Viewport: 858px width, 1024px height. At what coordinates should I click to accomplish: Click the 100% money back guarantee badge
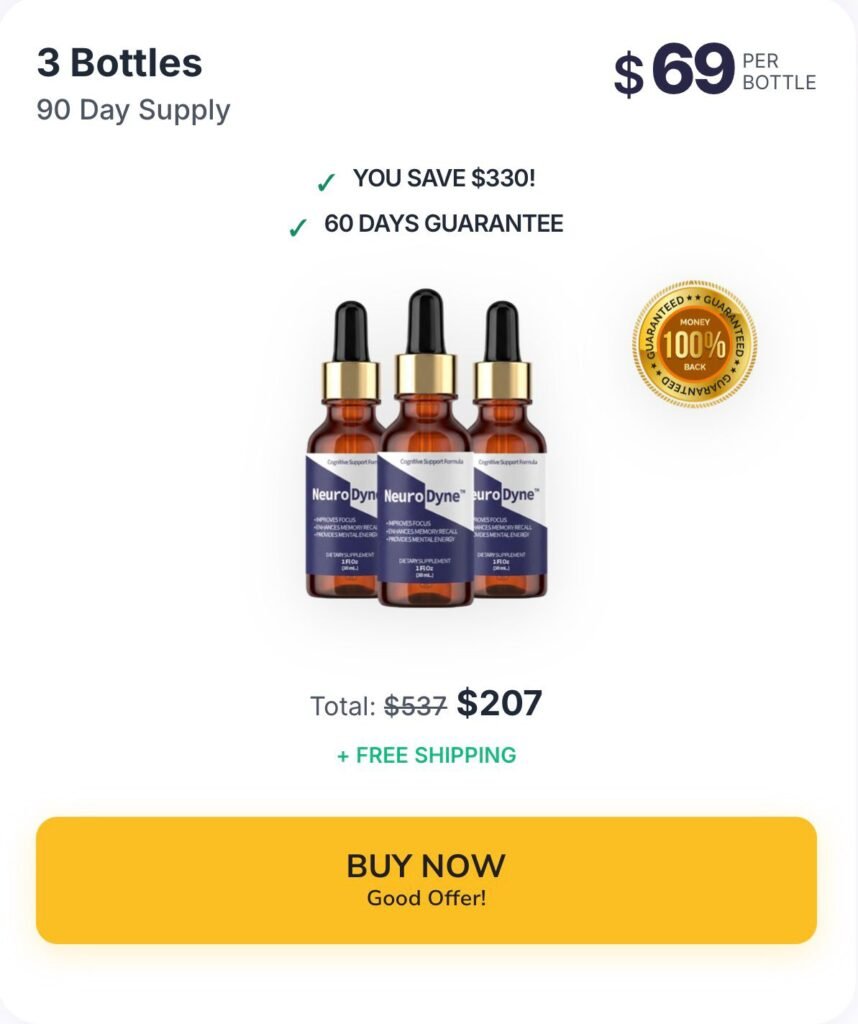coord(695,344)
